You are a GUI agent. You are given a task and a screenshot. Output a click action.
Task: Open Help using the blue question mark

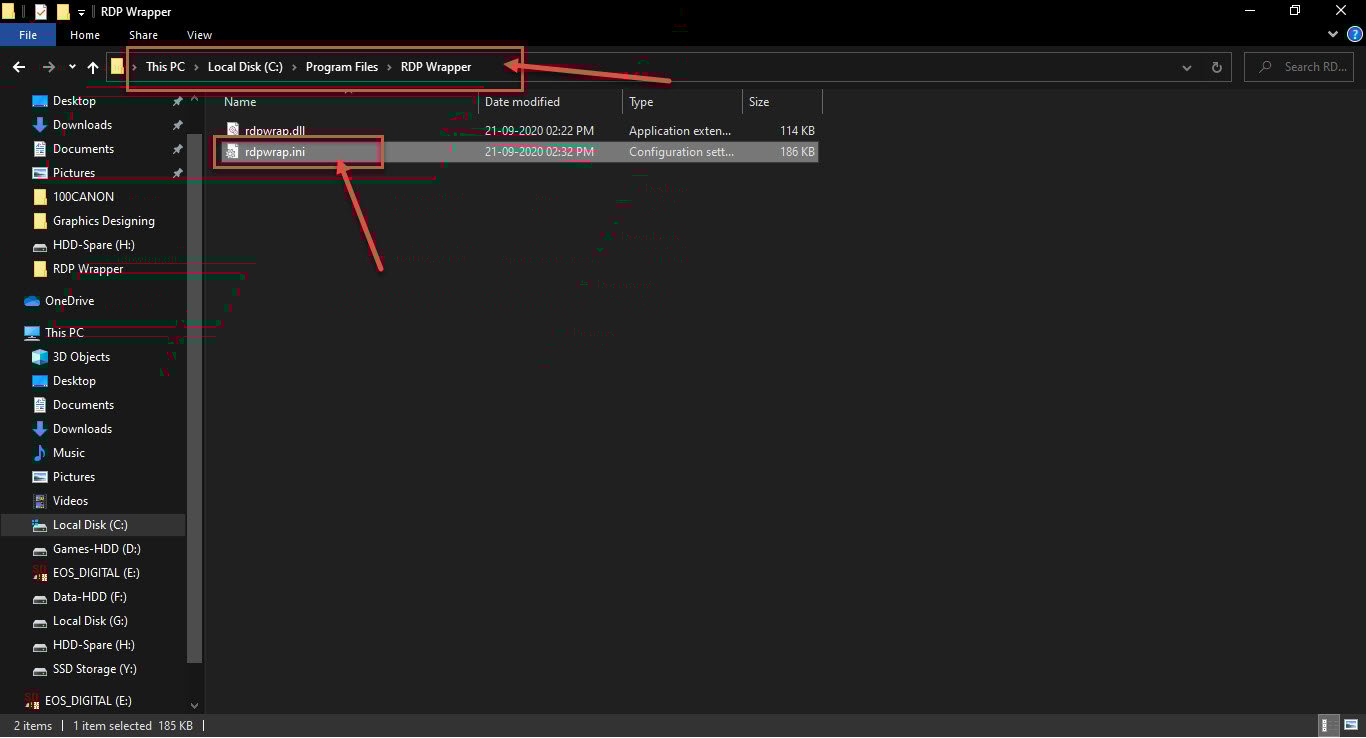click(x=1354, y=35)
